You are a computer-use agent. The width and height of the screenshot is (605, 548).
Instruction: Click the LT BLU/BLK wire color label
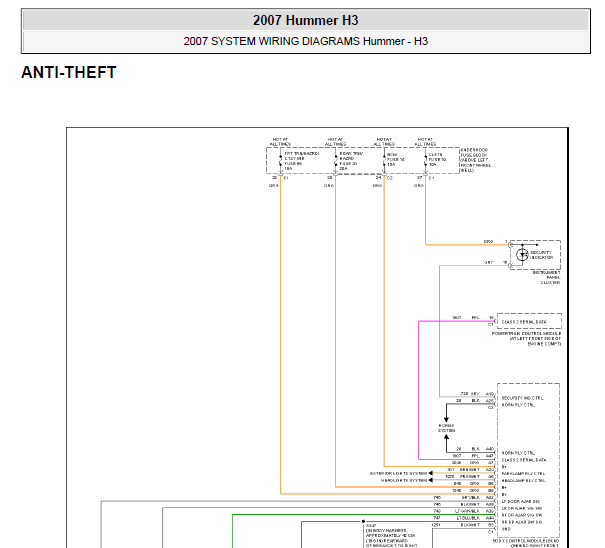click(468, 518)
